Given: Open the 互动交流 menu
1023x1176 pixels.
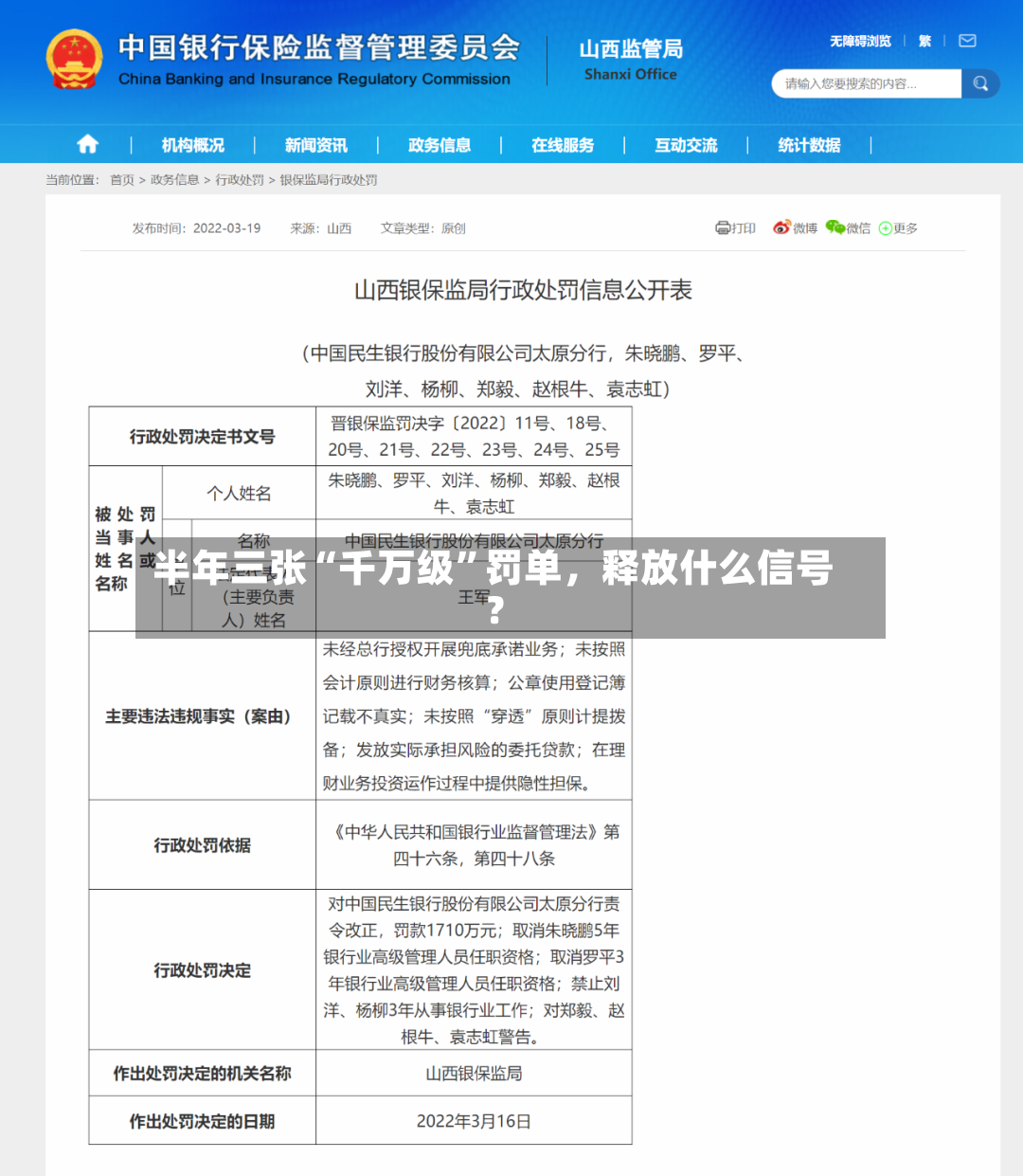Looking at the screenshot, I should [x=686, y=145].
